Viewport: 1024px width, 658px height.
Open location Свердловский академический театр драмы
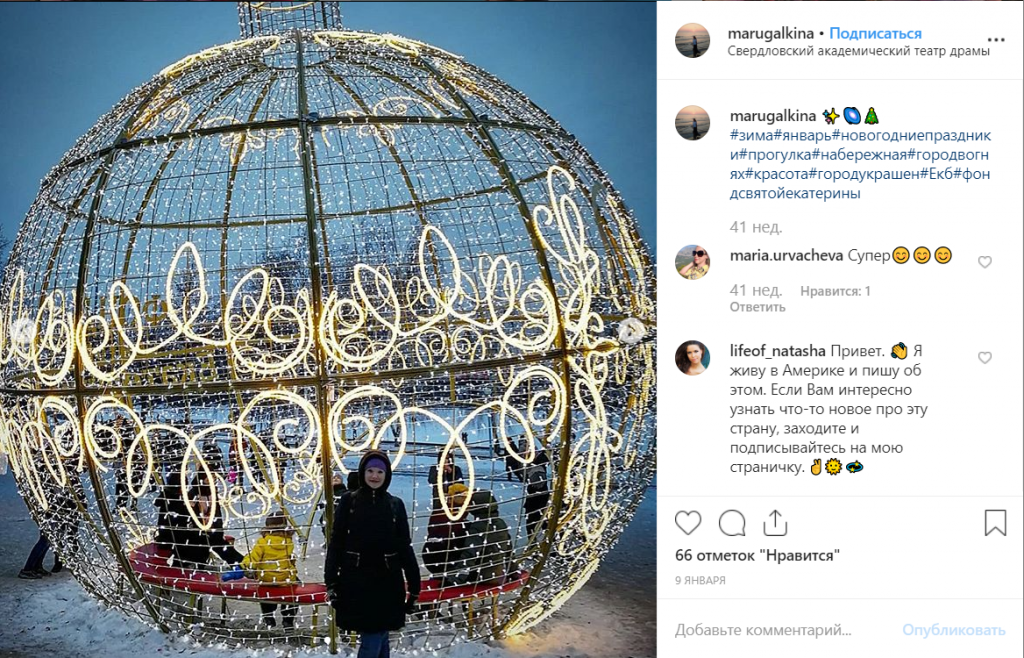pyautogui.click(x=859, y=51)
